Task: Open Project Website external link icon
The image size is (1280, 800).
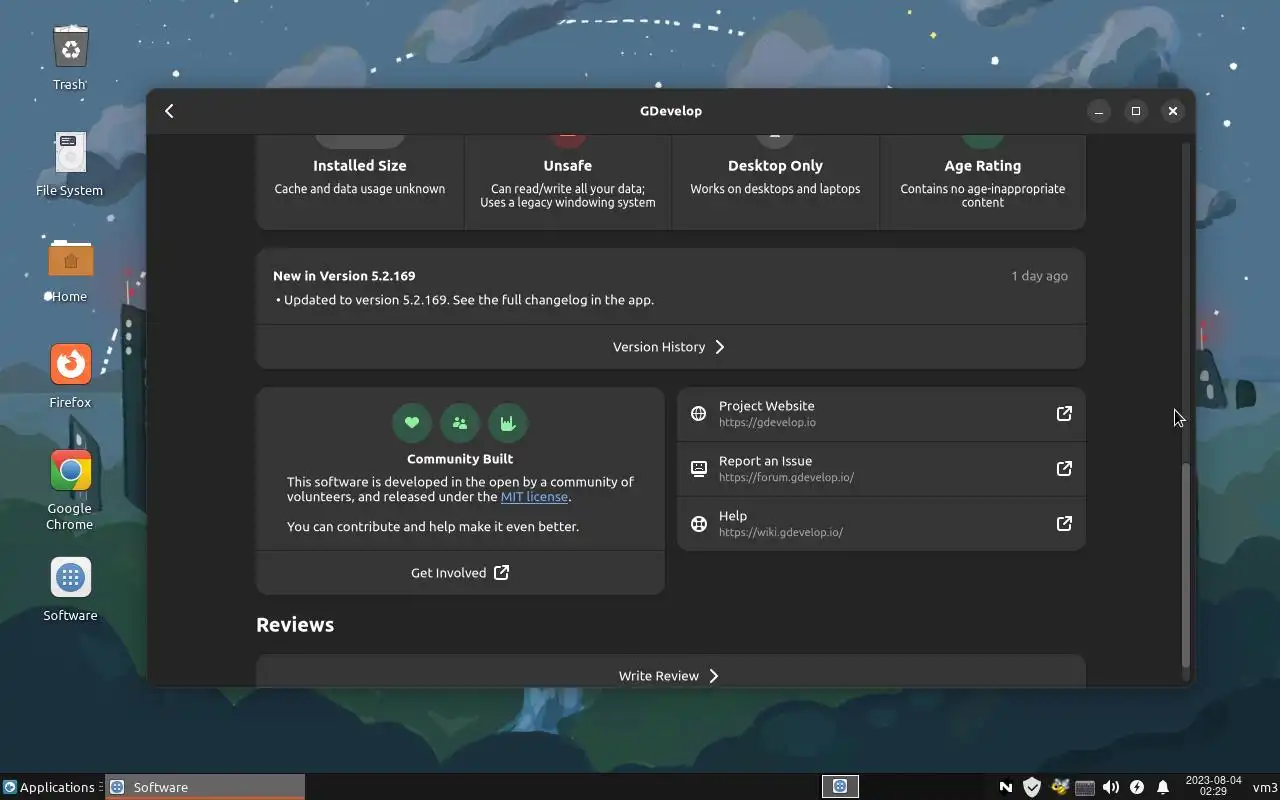Action: 1064,414
